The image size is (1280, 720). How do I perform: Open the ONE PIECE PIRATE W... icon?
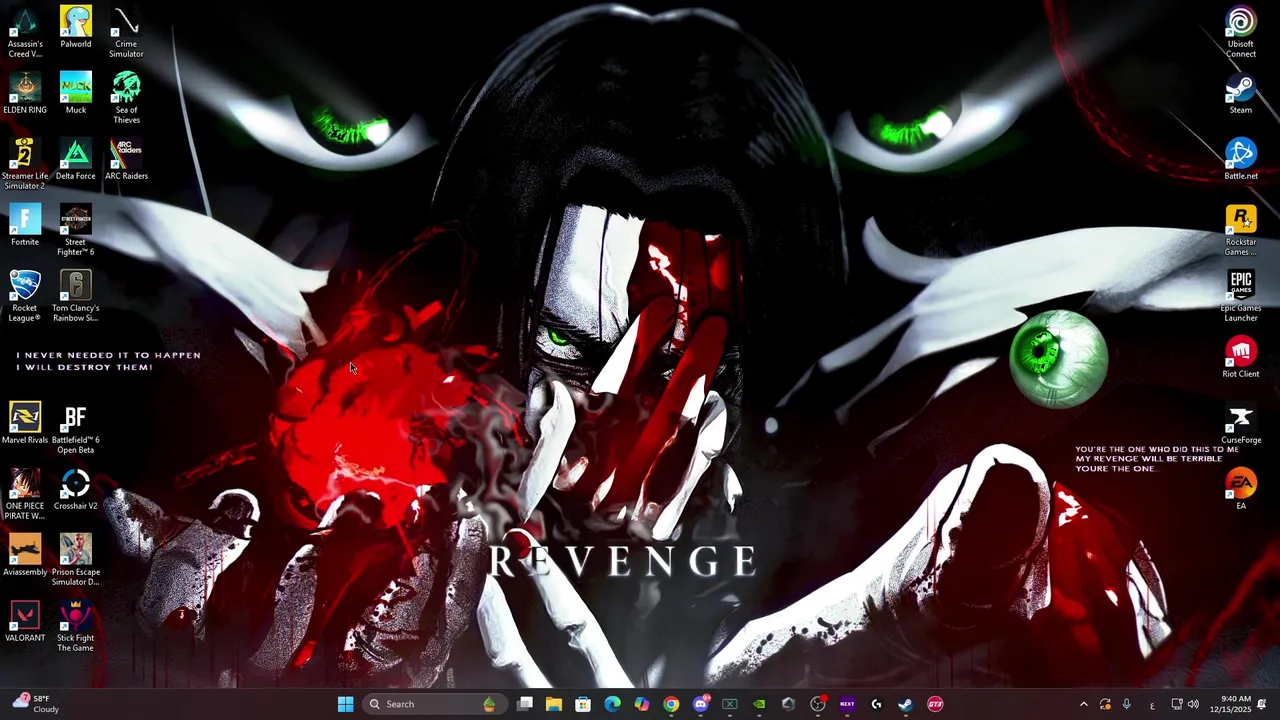(x=25, y=494)
